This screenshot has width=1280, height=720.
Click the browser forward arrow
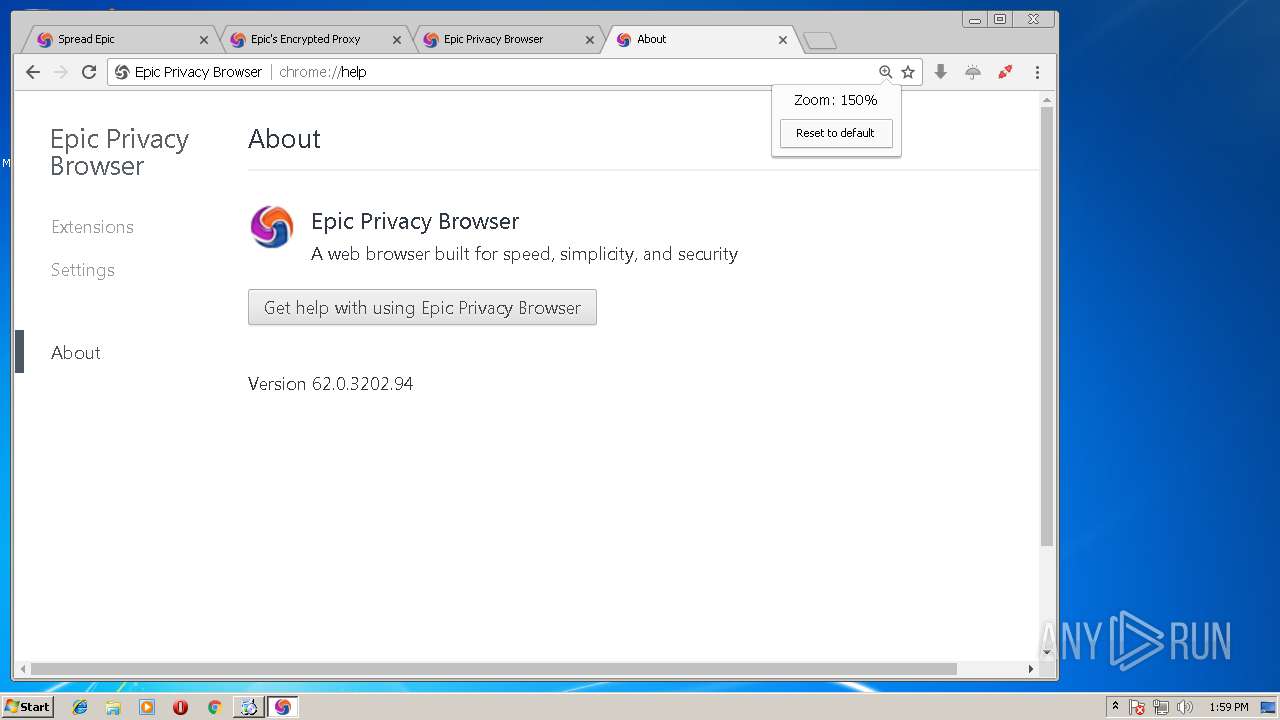pyautogui.click(x=61, y=72)
